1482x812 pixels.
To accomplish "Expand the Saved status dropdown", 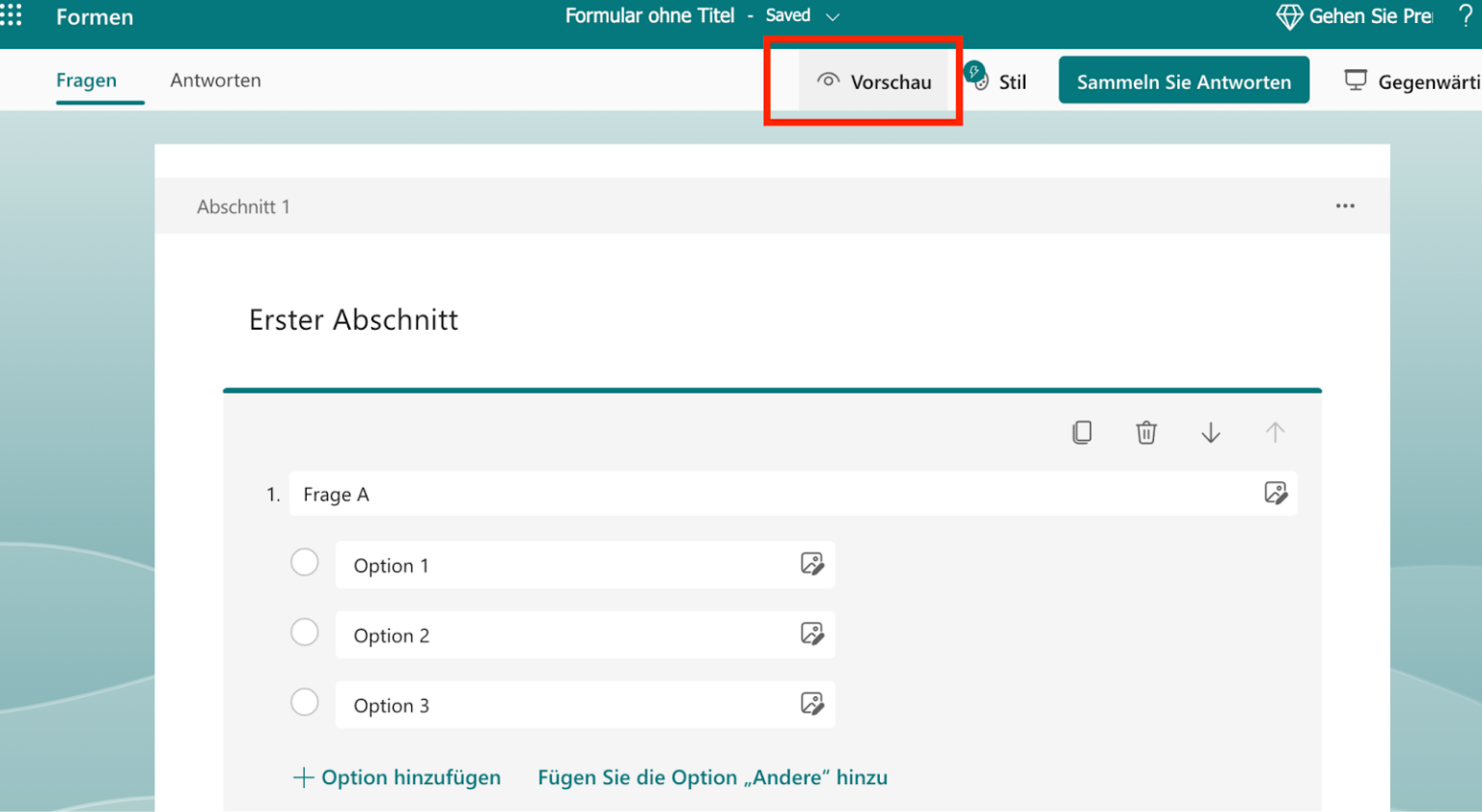I will point(832,15).
